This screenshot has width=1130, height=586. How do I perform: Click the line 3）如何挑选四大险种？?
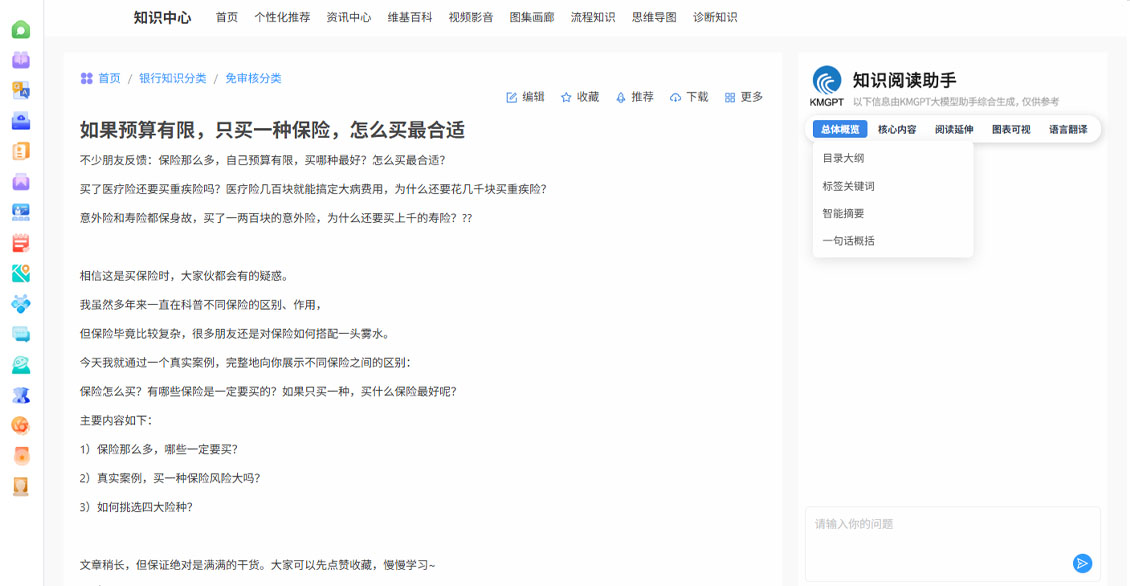(136, 507)
